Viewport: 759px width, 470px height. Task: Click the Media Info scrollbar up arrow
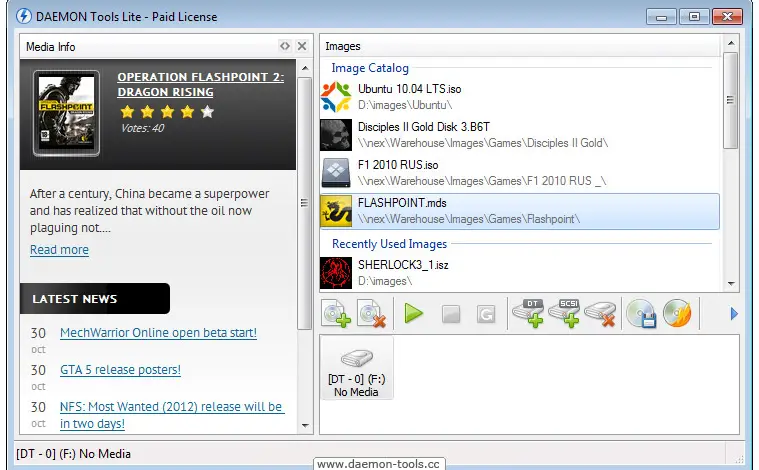(x=305, y=68)
